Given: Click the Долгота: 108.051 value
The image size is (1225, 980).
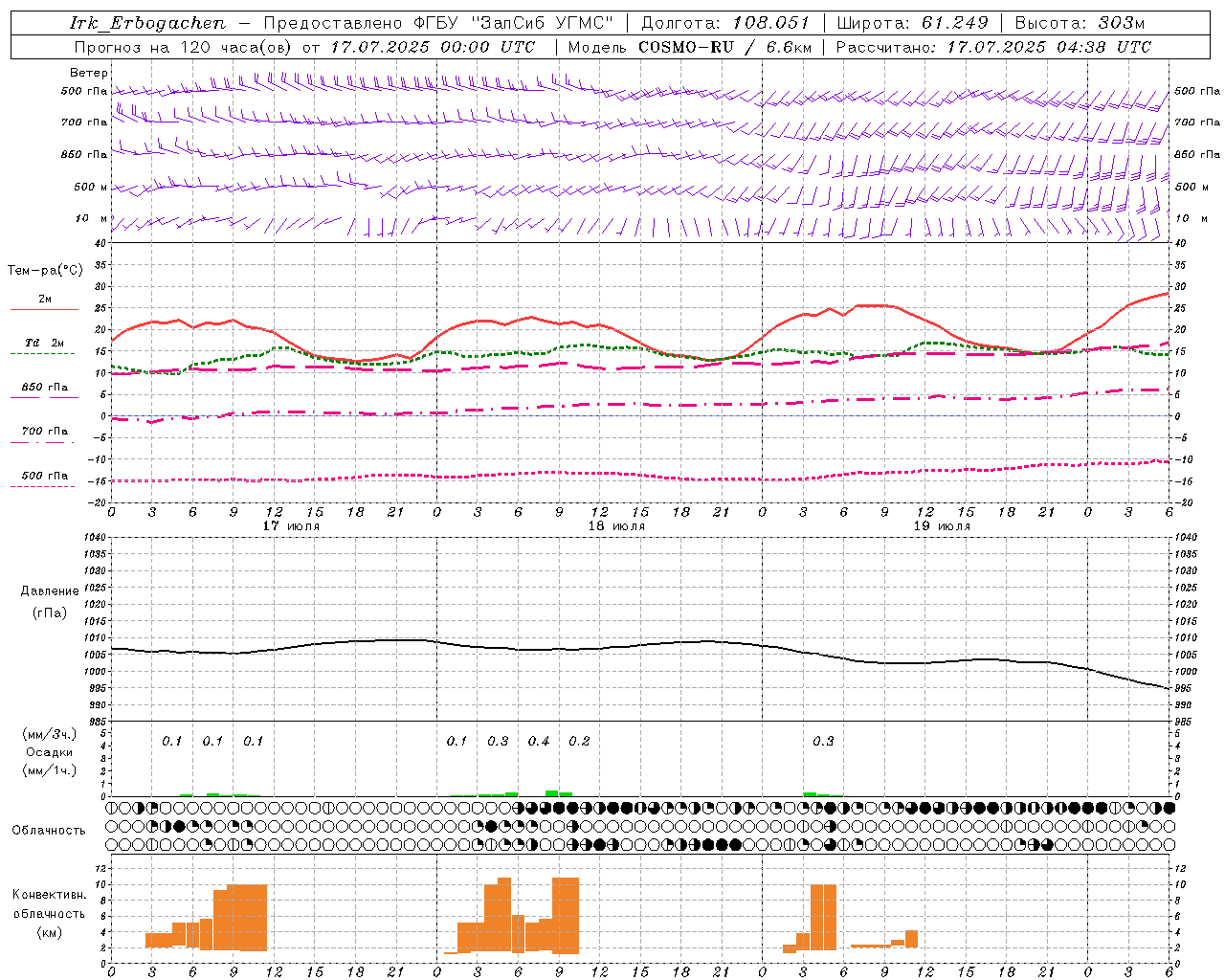Looking at the screenshot, I should click(x=724, y=23).
